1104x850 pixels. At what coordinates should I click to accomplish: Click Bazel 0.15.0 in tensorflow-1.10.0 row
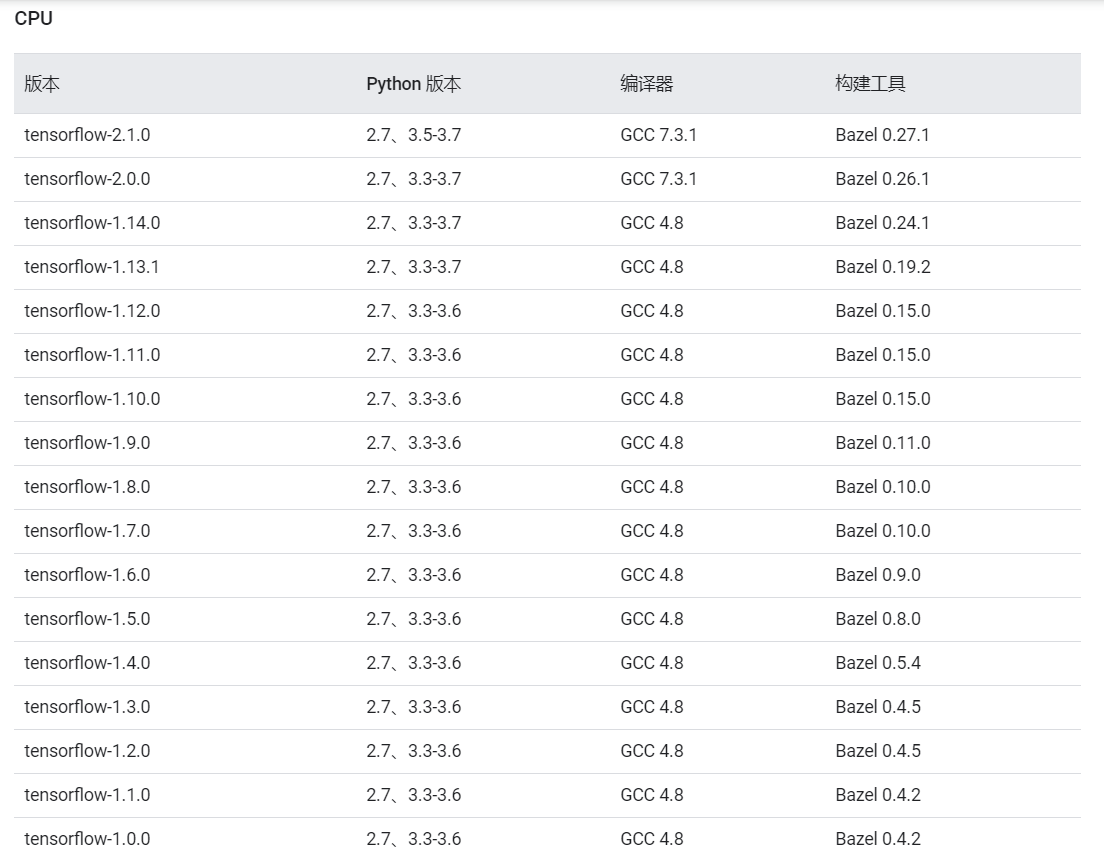(883, 399)
